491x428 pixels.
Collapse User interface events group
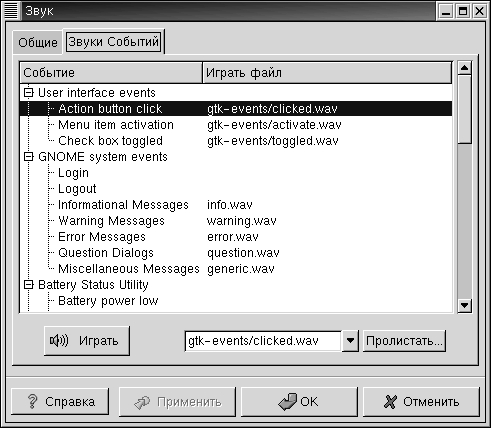(29, 92)
